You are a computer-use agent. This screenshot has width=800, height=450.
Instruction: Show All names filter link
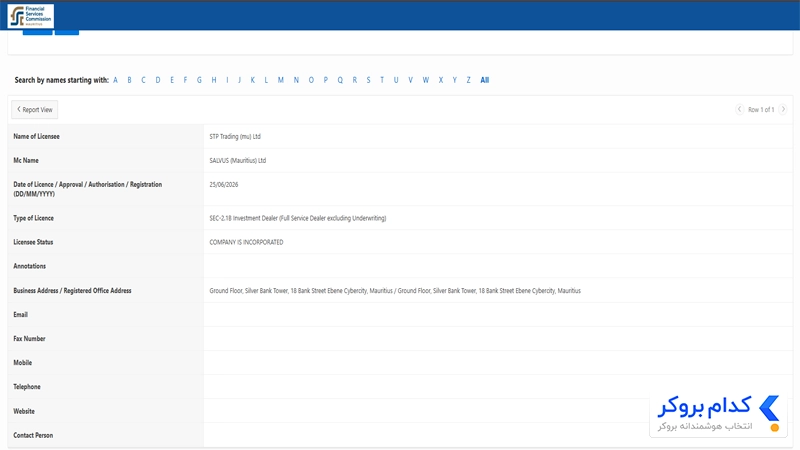(485, 80)
